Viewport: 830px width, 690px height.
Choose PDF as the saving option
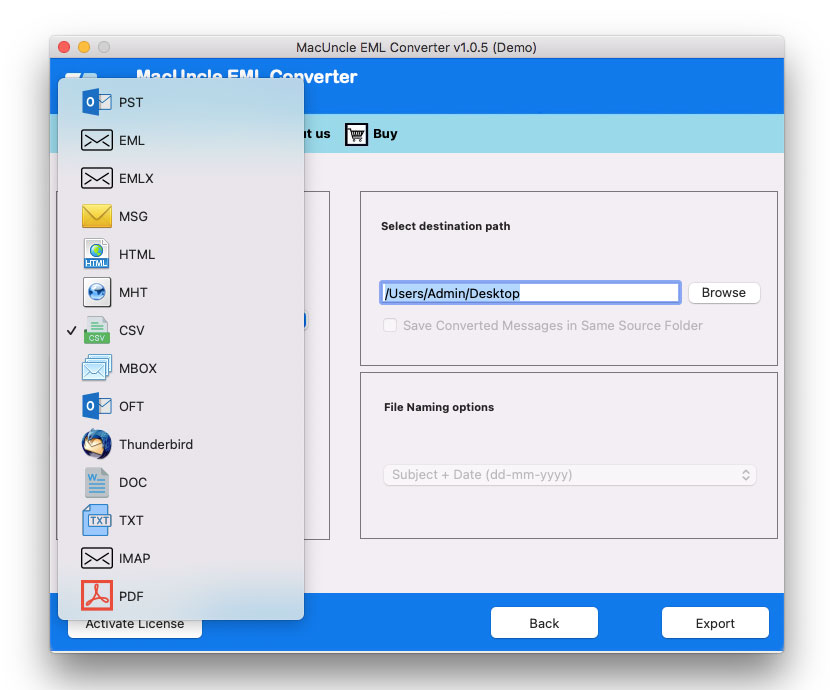coord(181,596)
